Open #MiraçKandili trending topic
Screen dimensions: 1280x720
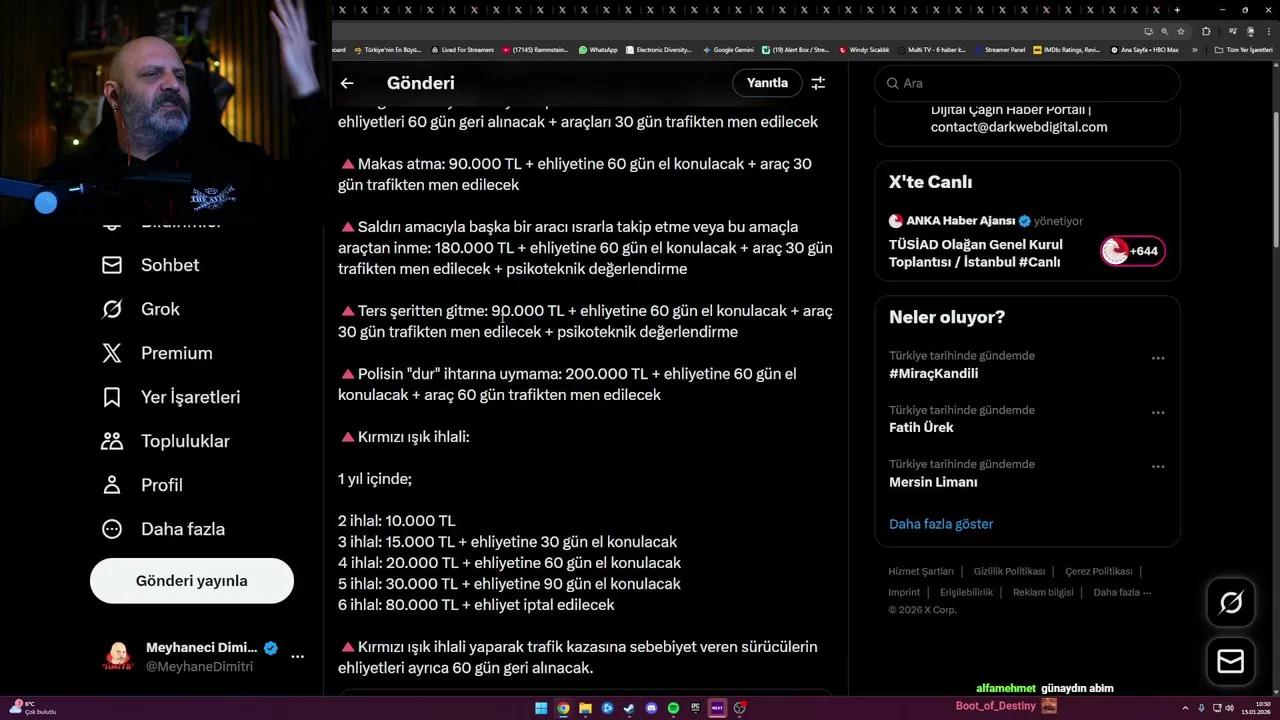[933, 374]
